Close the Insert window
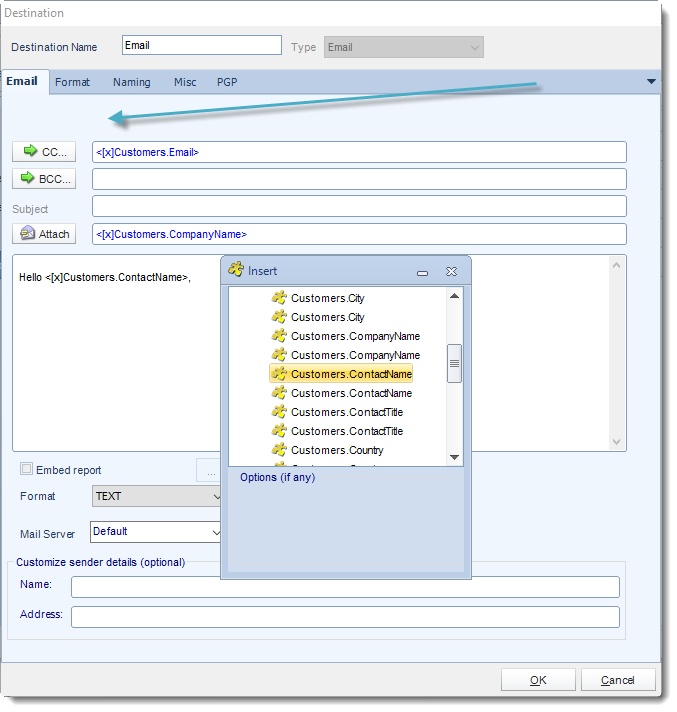The width and height of the screenshot is (677, 712). 451,272
